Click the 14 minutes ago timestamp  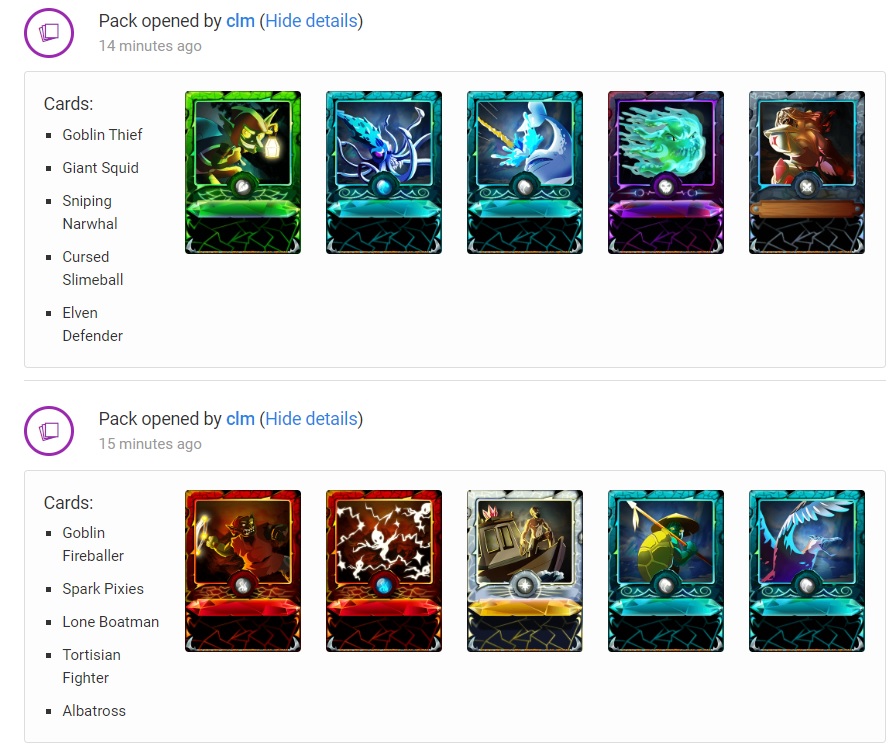(x=150, y=46)
